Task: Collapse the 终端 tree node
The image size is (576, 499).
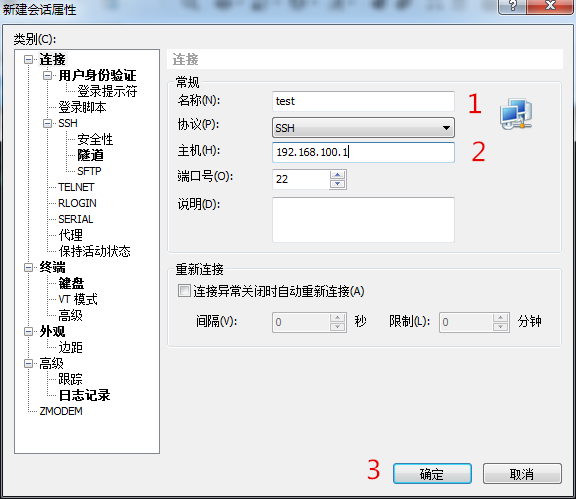Action: click(28, 267)
